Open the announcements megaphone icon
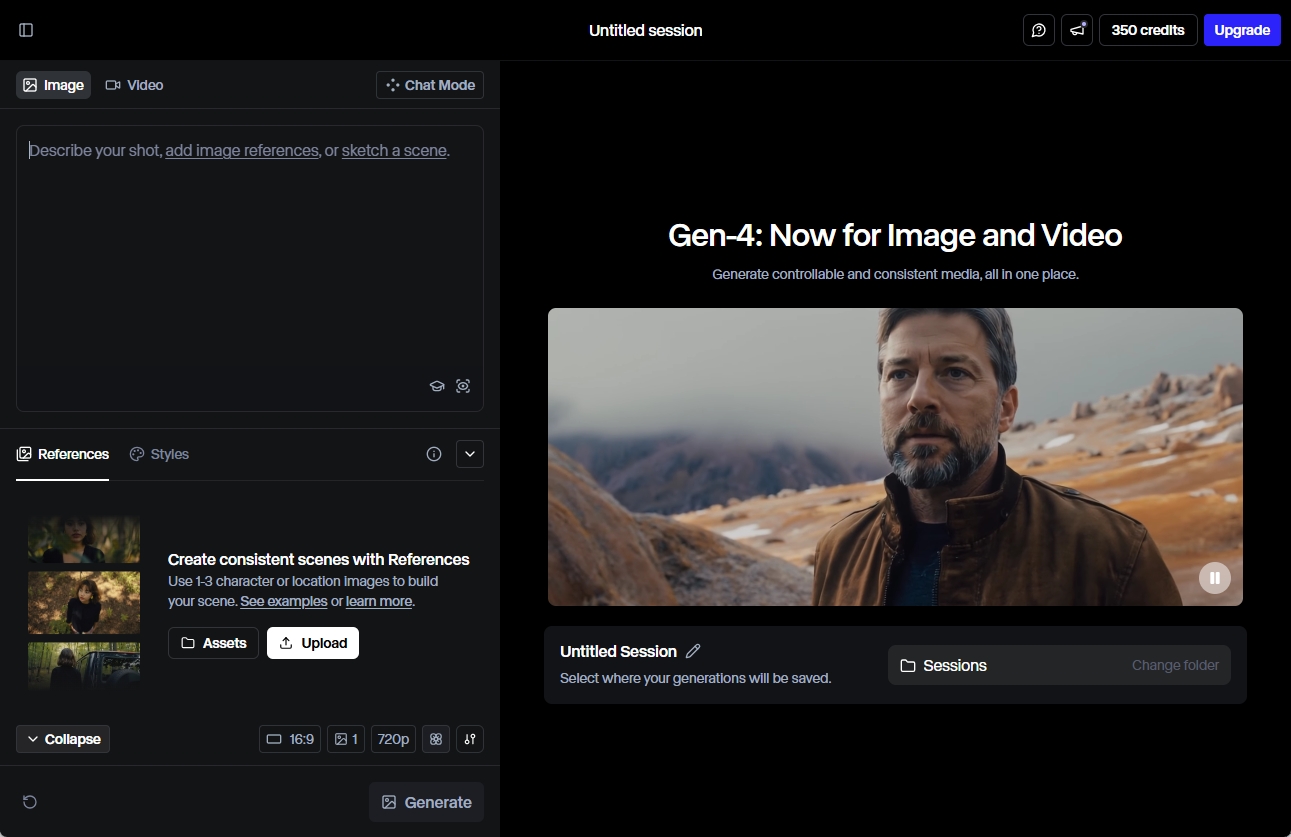Viewport: 1291px width, 837px height. [1077, 30]
